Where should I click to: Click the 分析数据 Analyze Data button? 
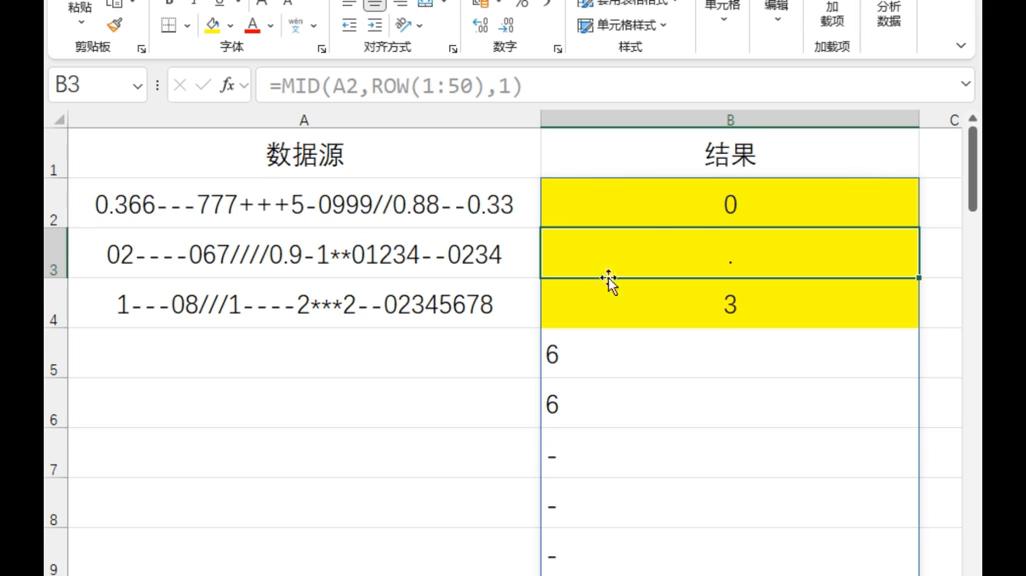tap(888, 13)
